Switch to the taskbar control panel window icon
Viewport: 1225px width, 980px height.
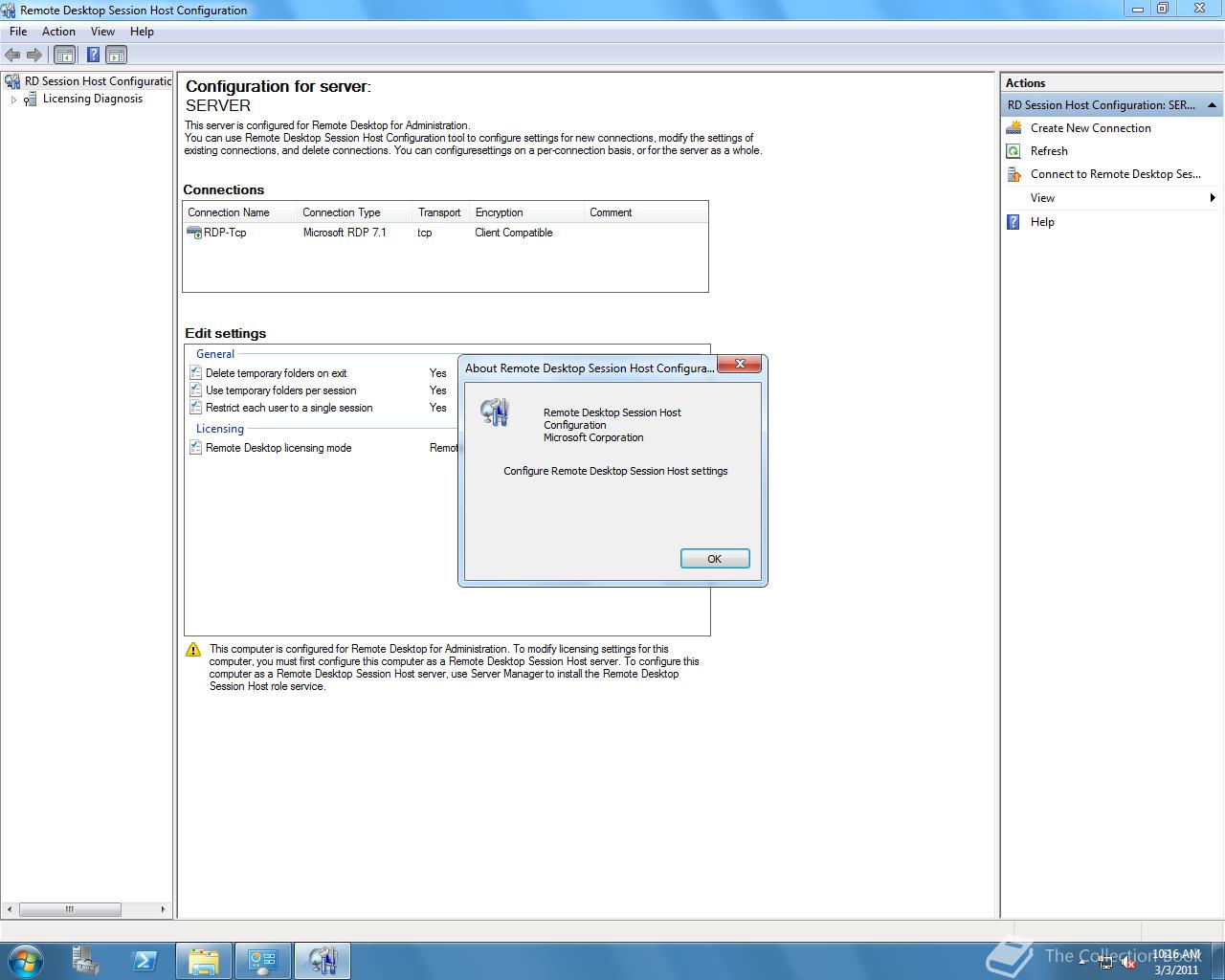(262, 961)
